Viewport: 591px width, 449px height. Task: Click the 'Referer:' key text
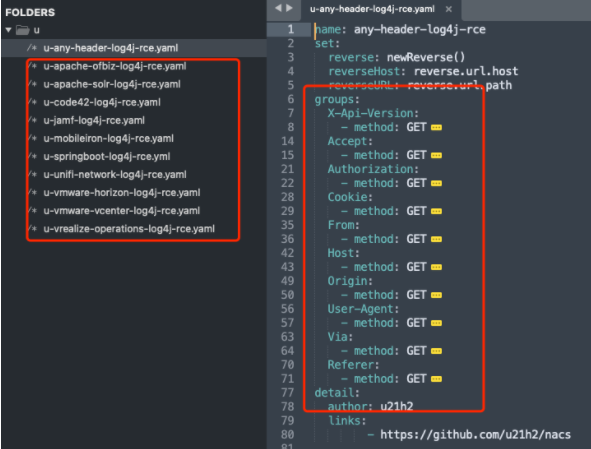pos(353,365)
